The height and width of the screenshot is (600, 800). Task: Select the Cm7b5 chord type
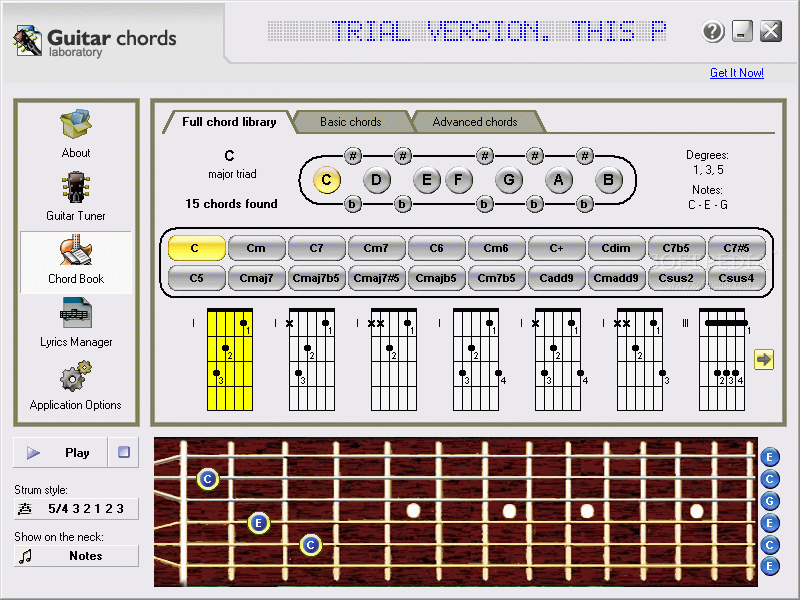coord(496,278)
